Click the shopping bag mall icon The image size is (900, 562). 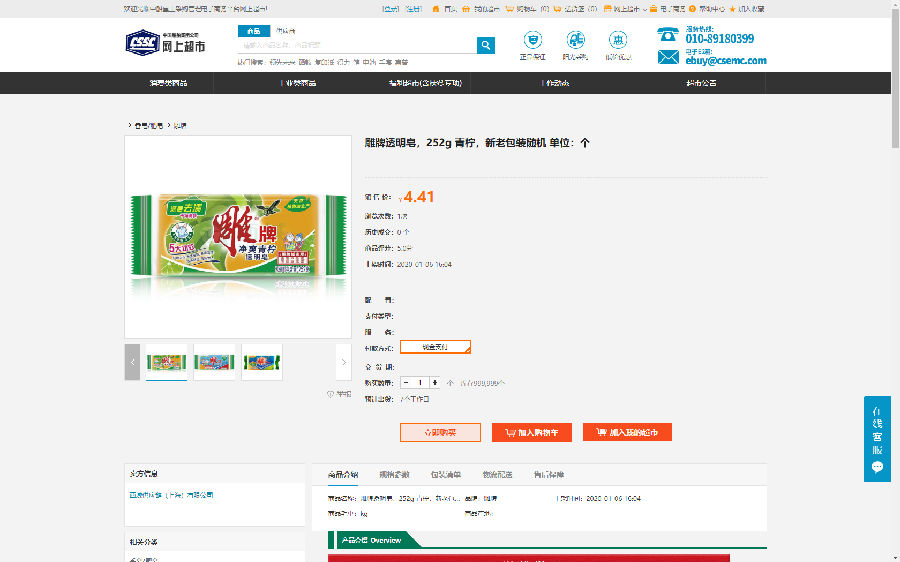653,9
